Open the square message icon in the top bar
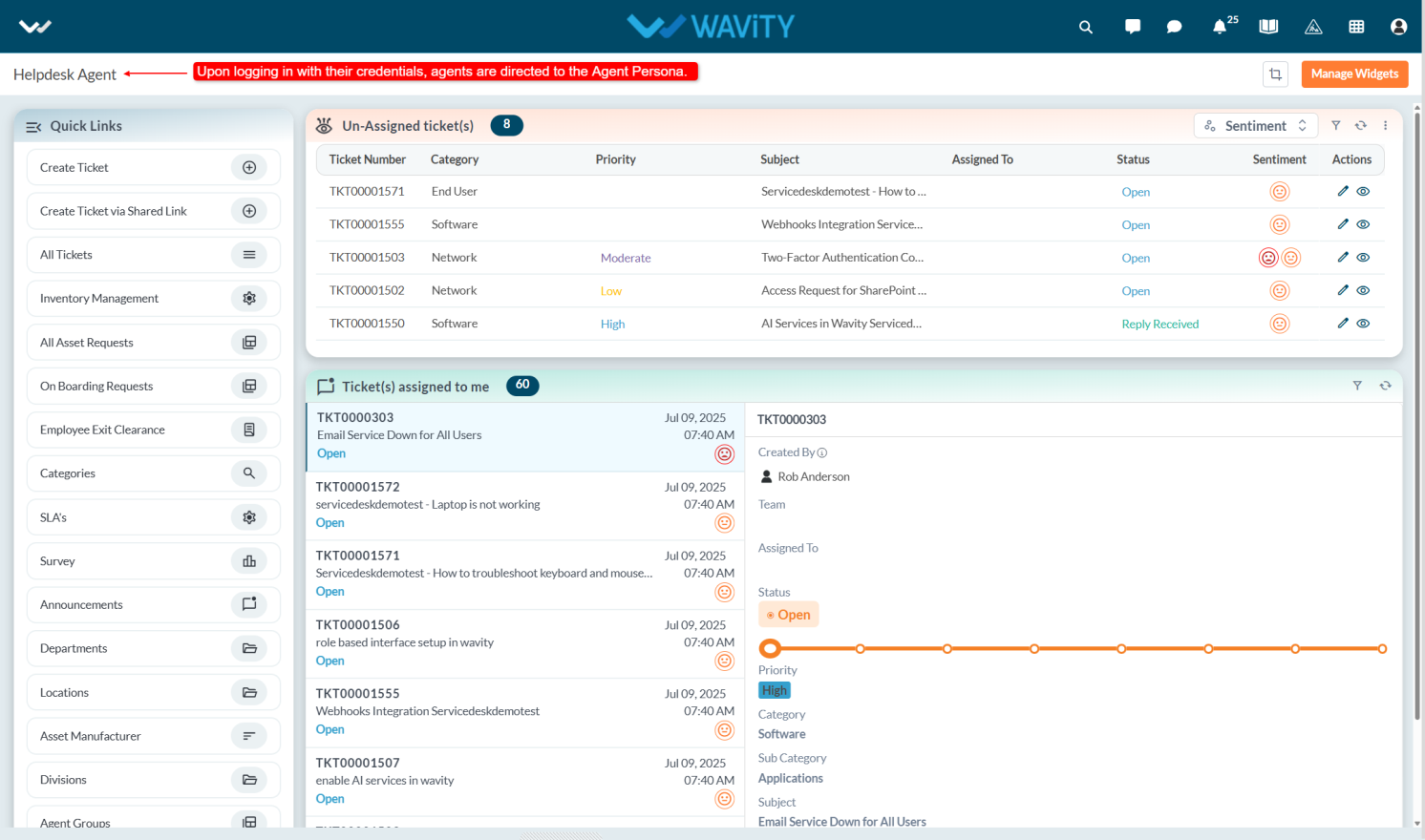The image size is (1425, 840). [1133, 27]
